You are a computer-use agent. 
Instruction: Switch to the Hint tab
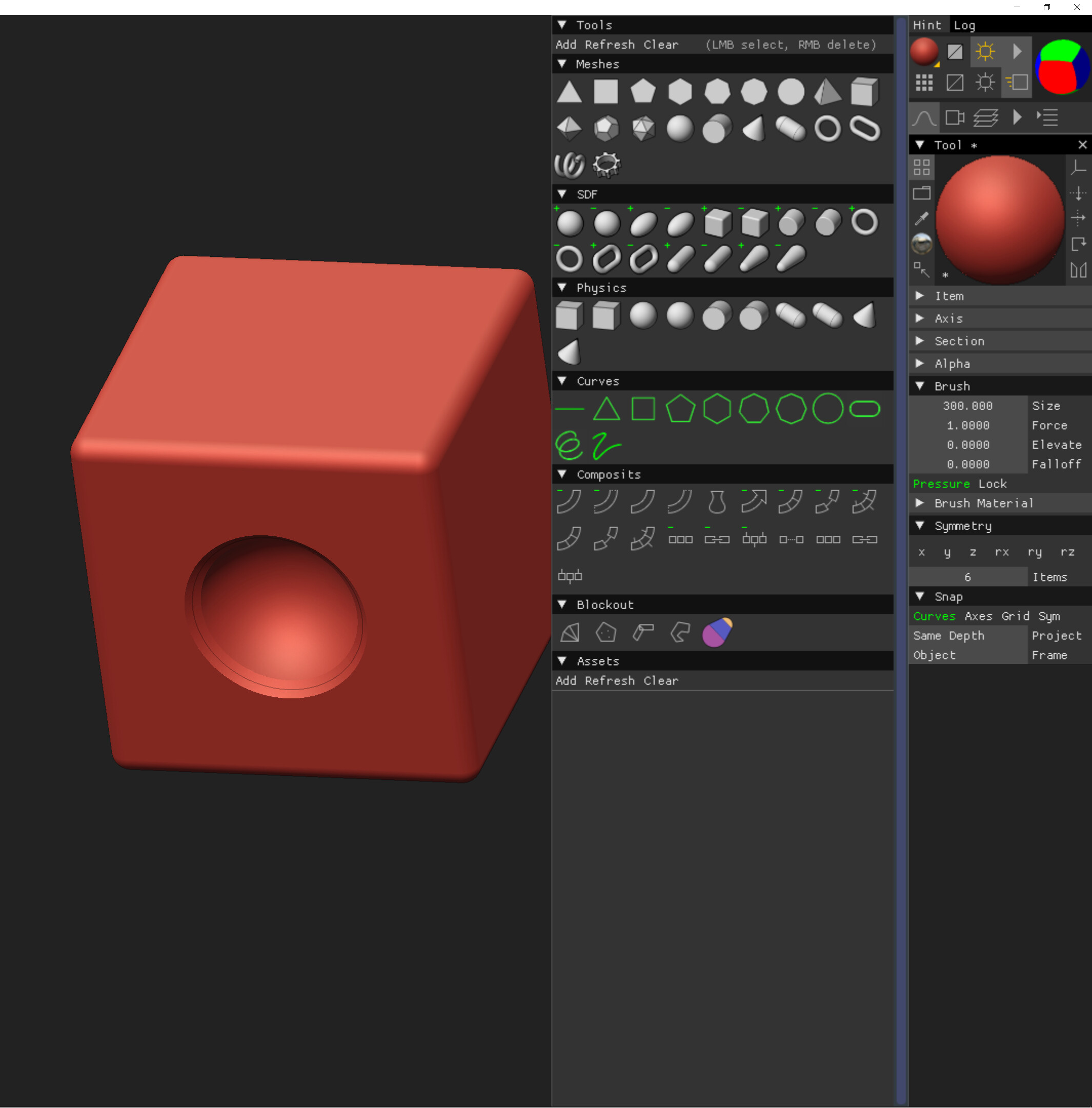click(x=927, y=25)
